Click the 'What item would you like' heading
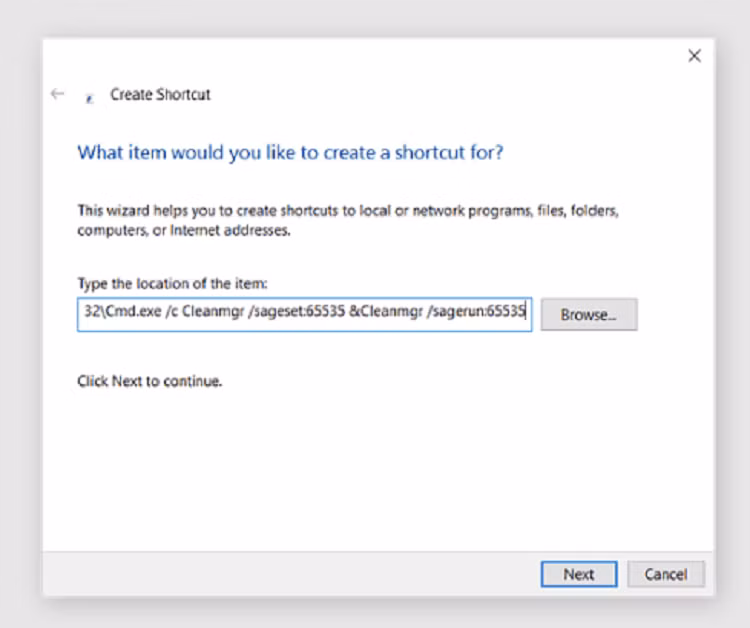The image size is (750, 628). (290, 153)
